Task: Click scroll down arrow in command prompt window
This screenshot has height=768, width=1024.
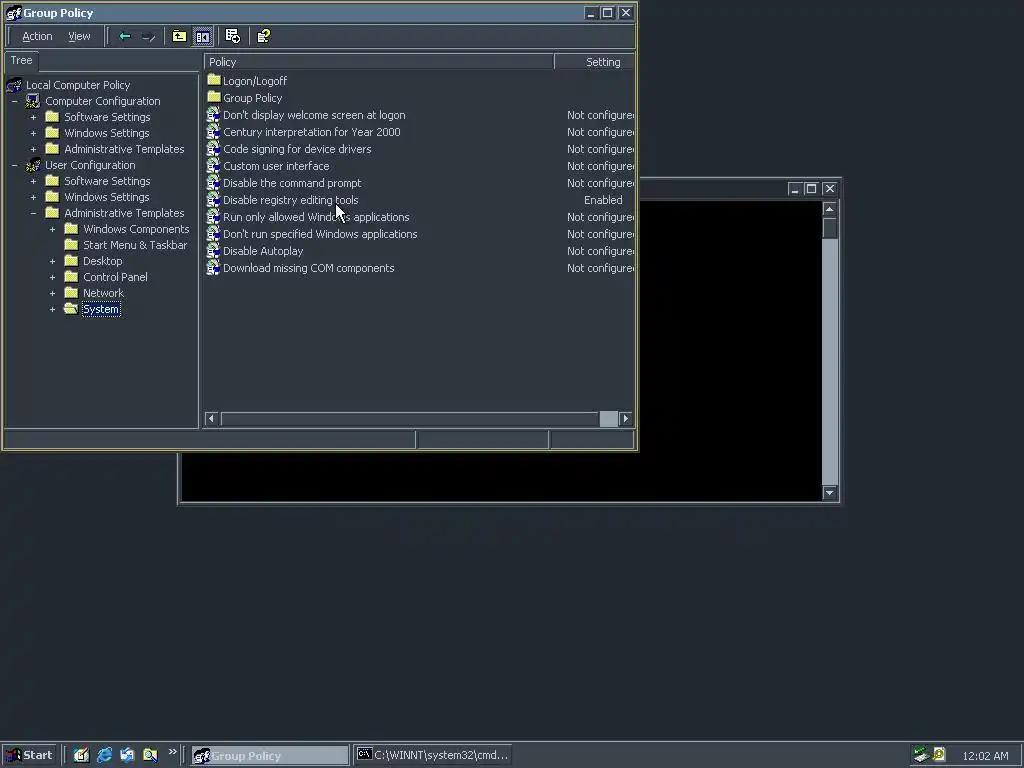Action: pyautogui.click(x=829, y=493)
